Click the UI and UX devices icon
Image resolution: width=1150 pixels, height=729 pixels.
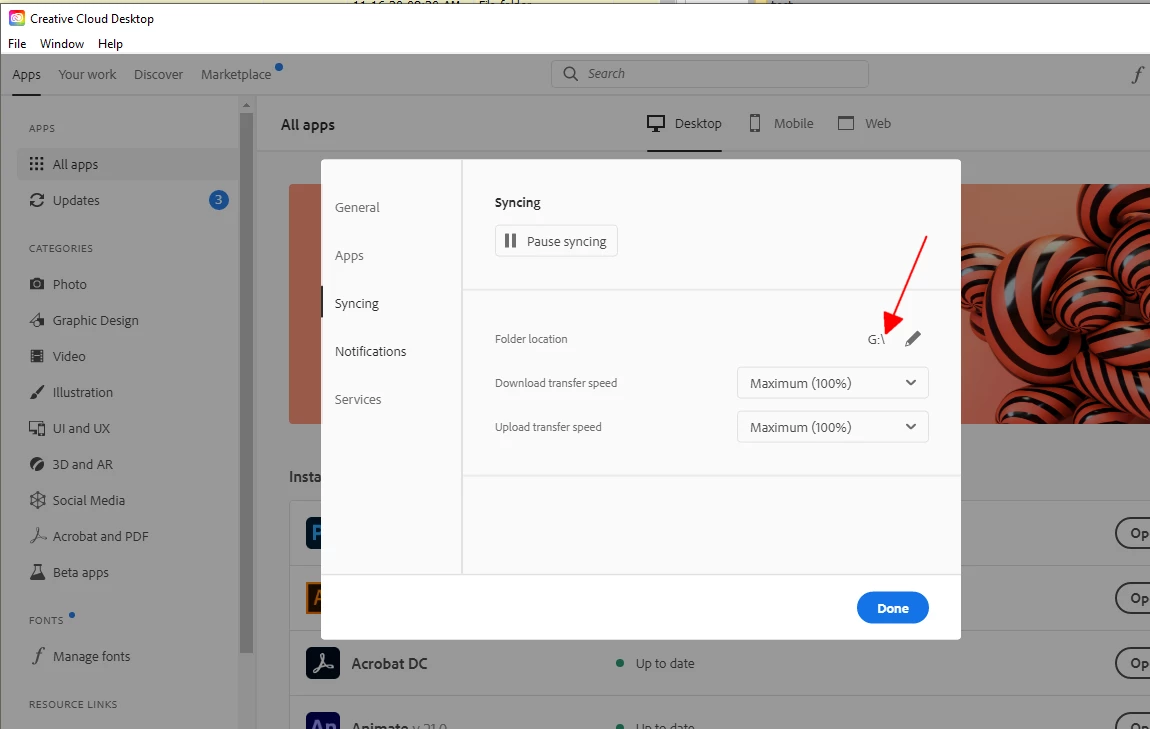(x=36, y=428)
